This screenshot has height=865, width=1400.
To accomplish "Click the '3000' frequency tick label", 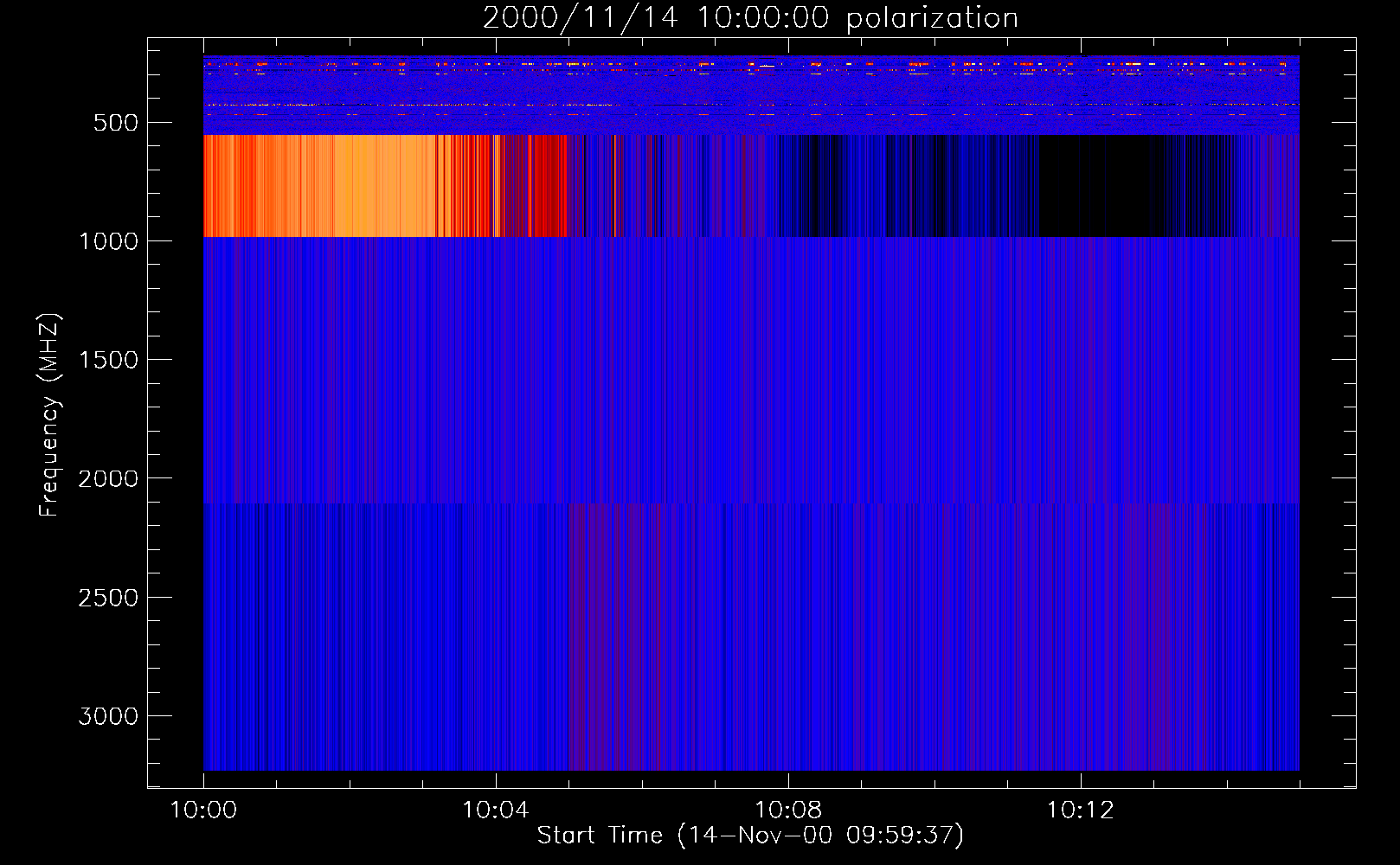I will (108, 716).
